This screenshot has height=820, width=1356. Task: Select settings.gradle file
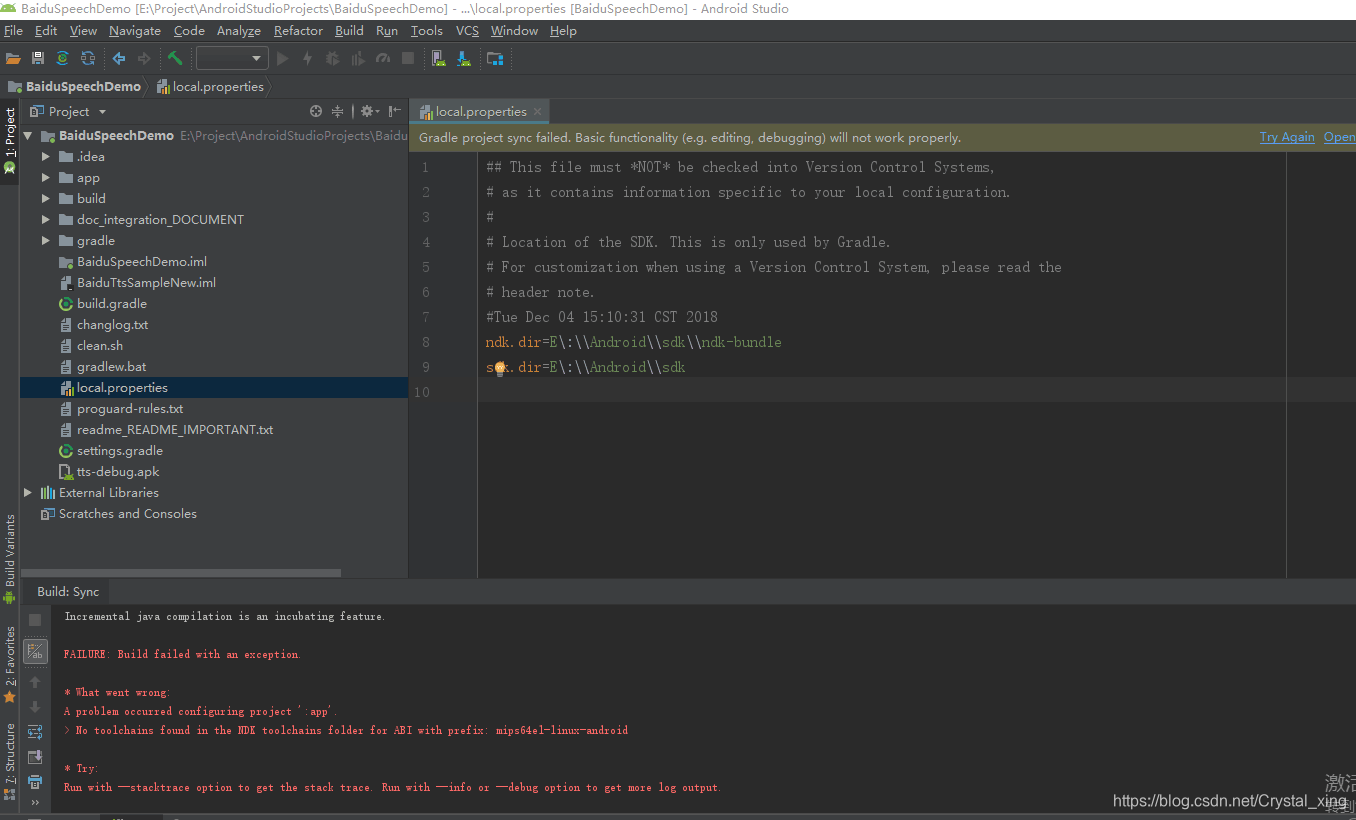(120, 450)
